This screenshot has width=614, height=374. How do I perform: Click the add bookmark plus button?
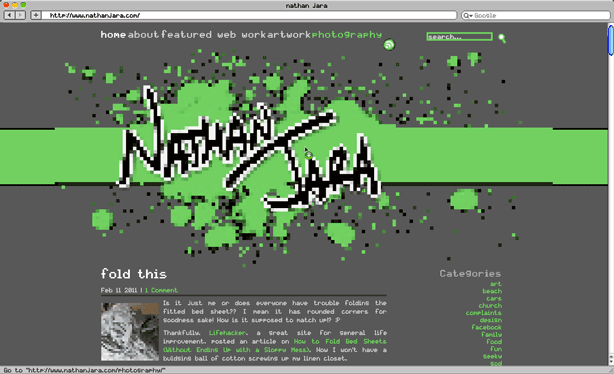tap(36, 15)
